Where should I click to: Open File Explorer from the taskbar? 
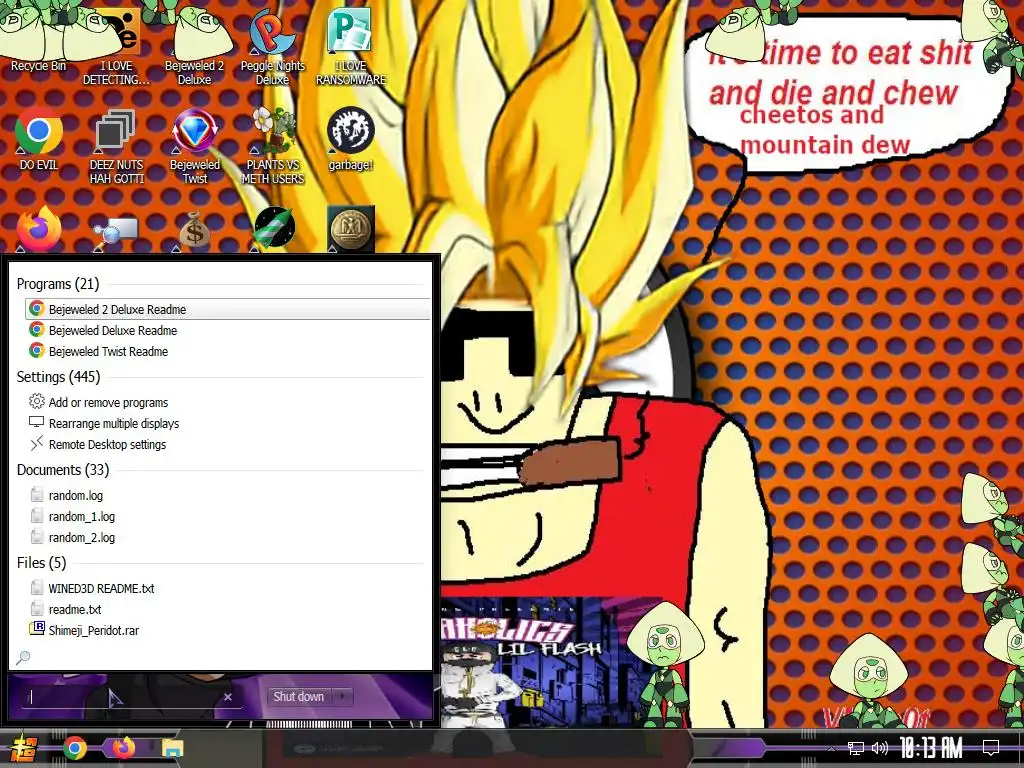click(172, 748)
